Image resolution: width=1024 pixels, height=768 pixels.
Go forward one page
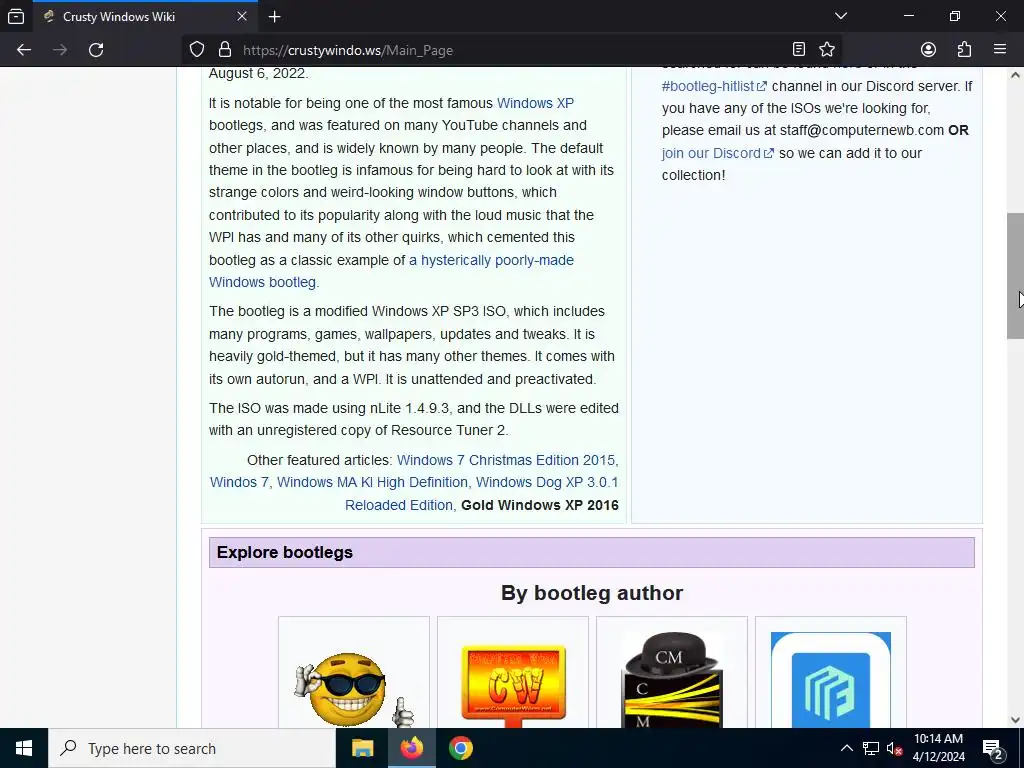click(x=60, y=50)
